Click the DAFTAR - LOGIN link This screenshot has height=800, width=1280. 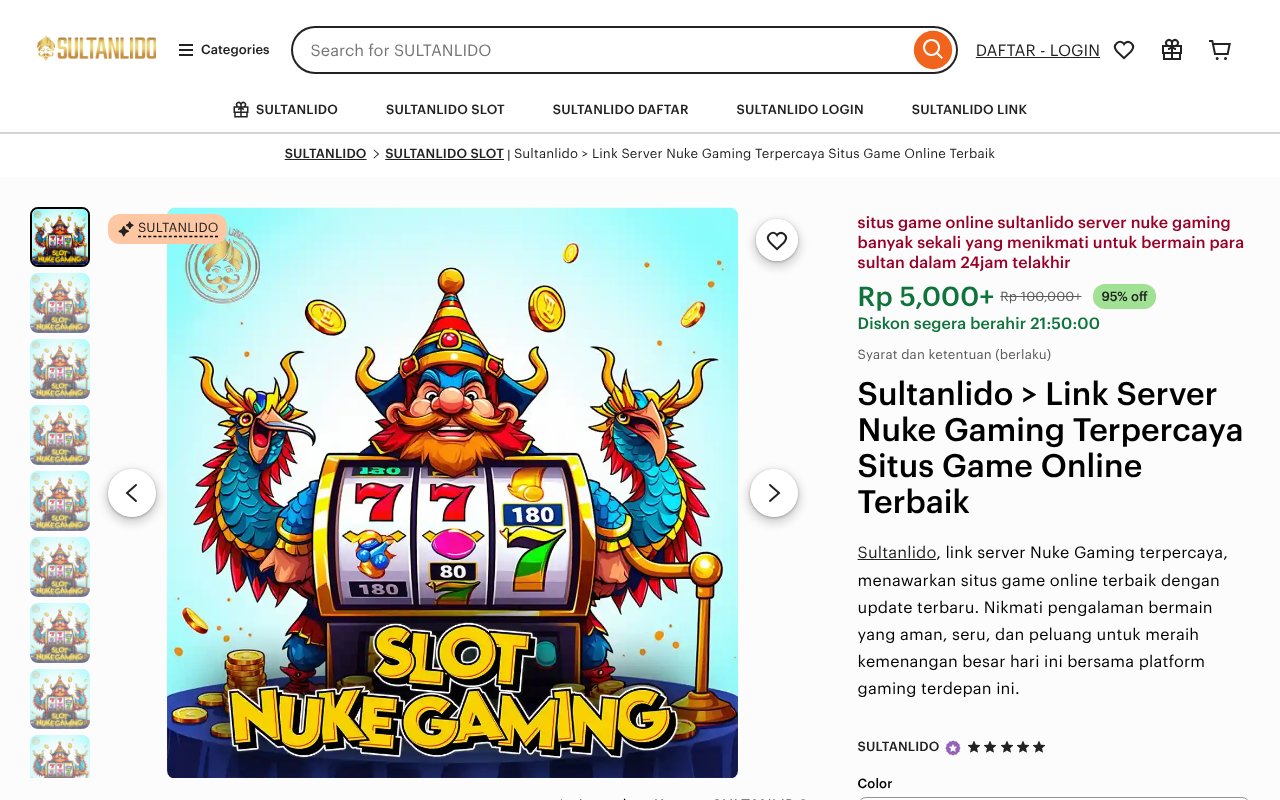tap(1037, 50)
